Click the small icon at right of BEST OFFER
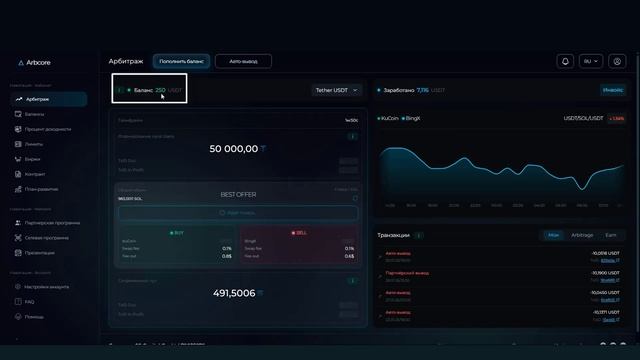 tap(355, 198)
